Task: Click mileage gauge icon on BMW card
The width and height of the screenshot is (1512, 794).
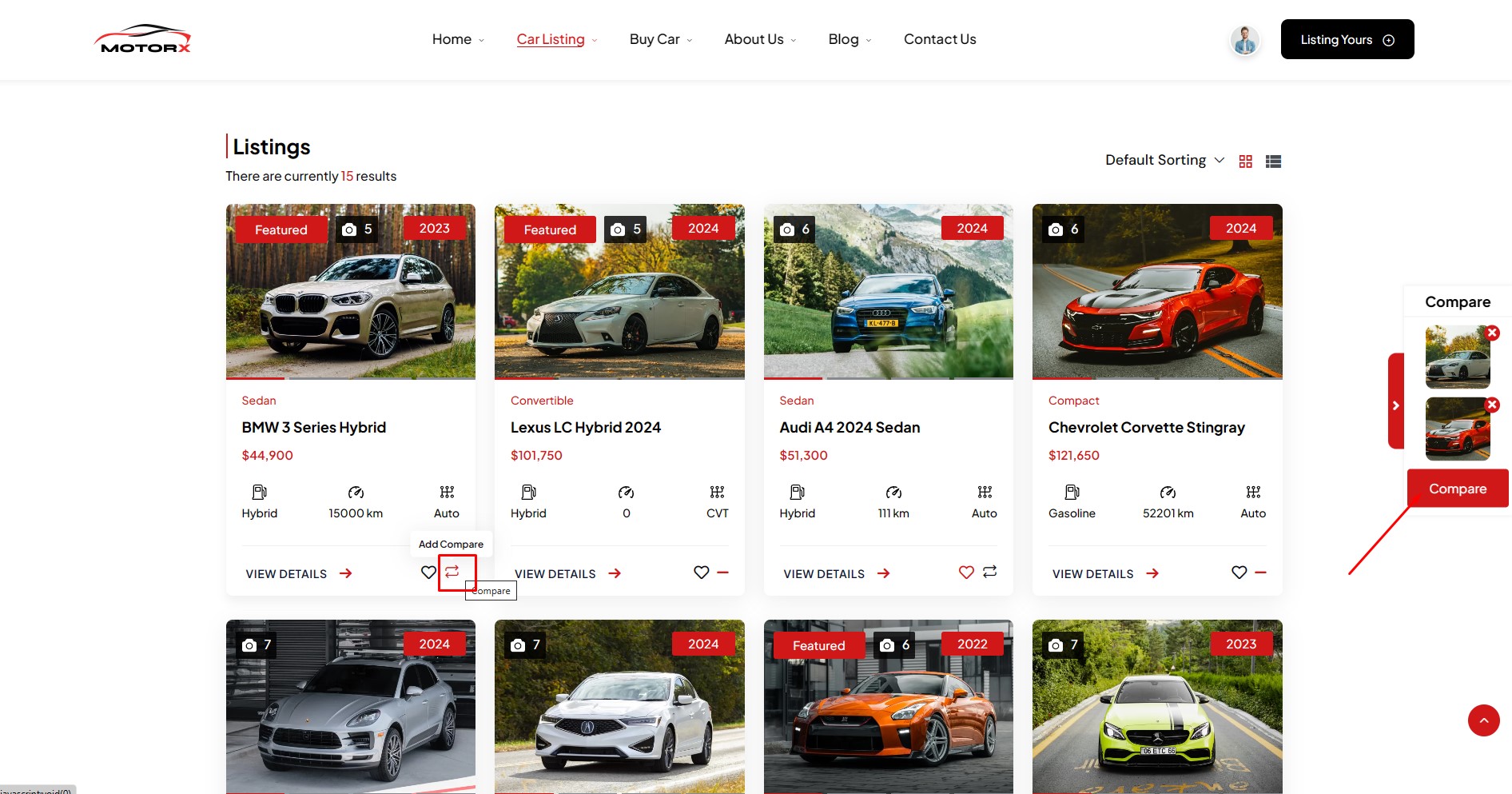Action: tap(356, 492)
